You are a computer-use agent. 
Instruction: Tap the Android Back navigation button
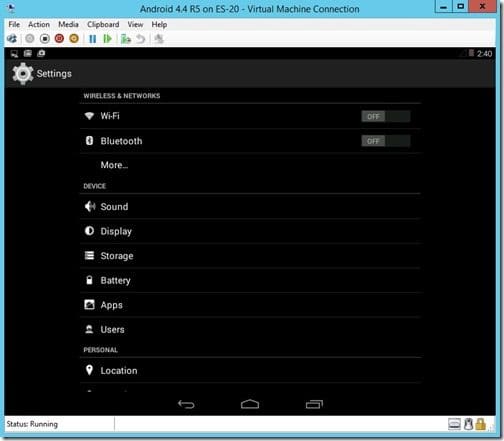click(186, 404)
